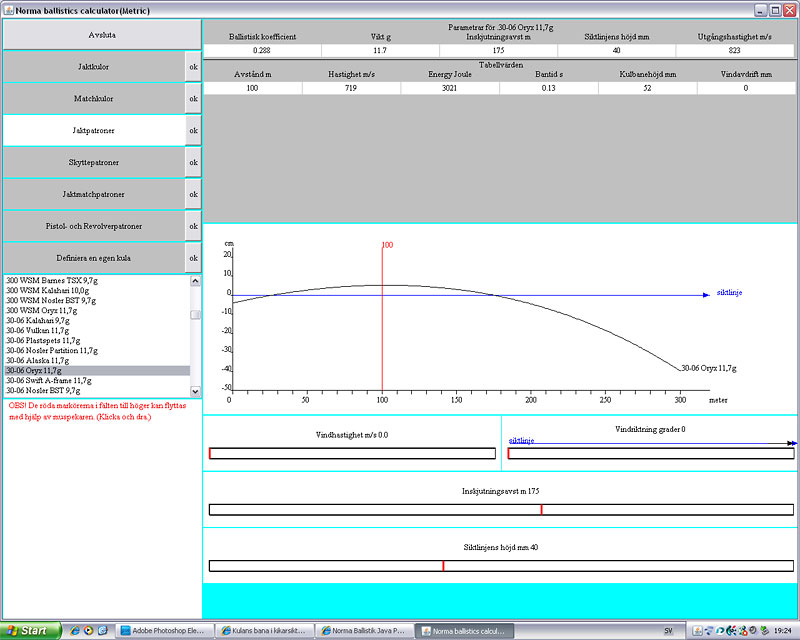Select .30-06 Vulkan 11,7g in list

[37, 330]
